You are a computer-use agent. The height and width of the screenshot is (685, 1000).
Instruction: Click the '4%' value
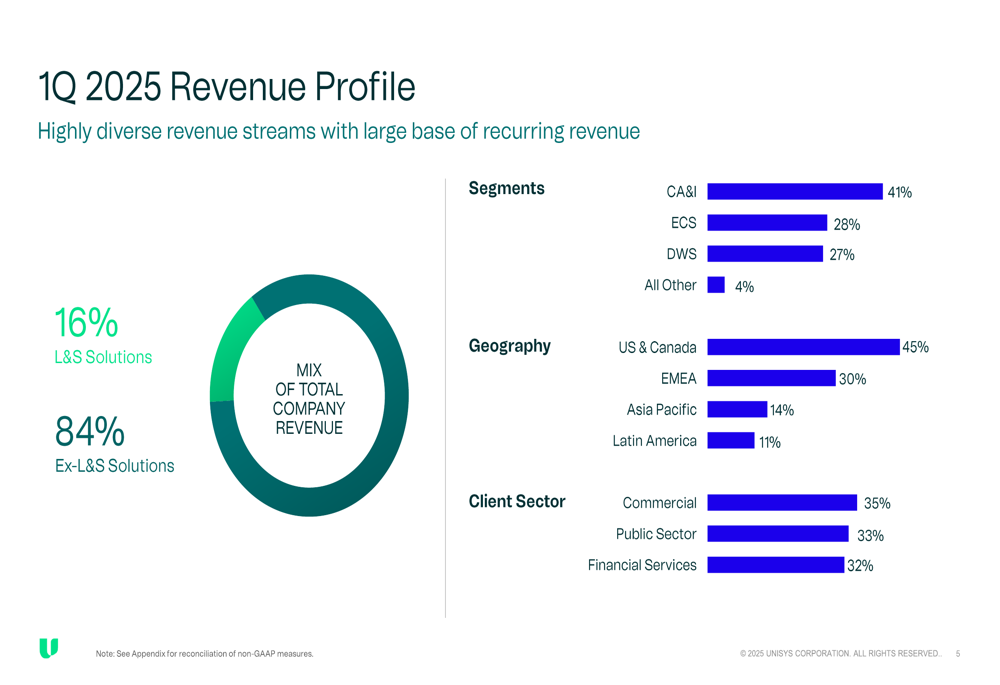[x=744, y=287]
